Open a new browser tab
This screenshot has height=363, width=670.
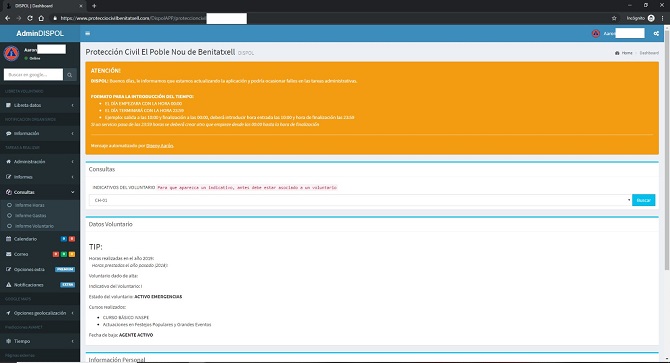pyautogui.click(x=94, y=6)
